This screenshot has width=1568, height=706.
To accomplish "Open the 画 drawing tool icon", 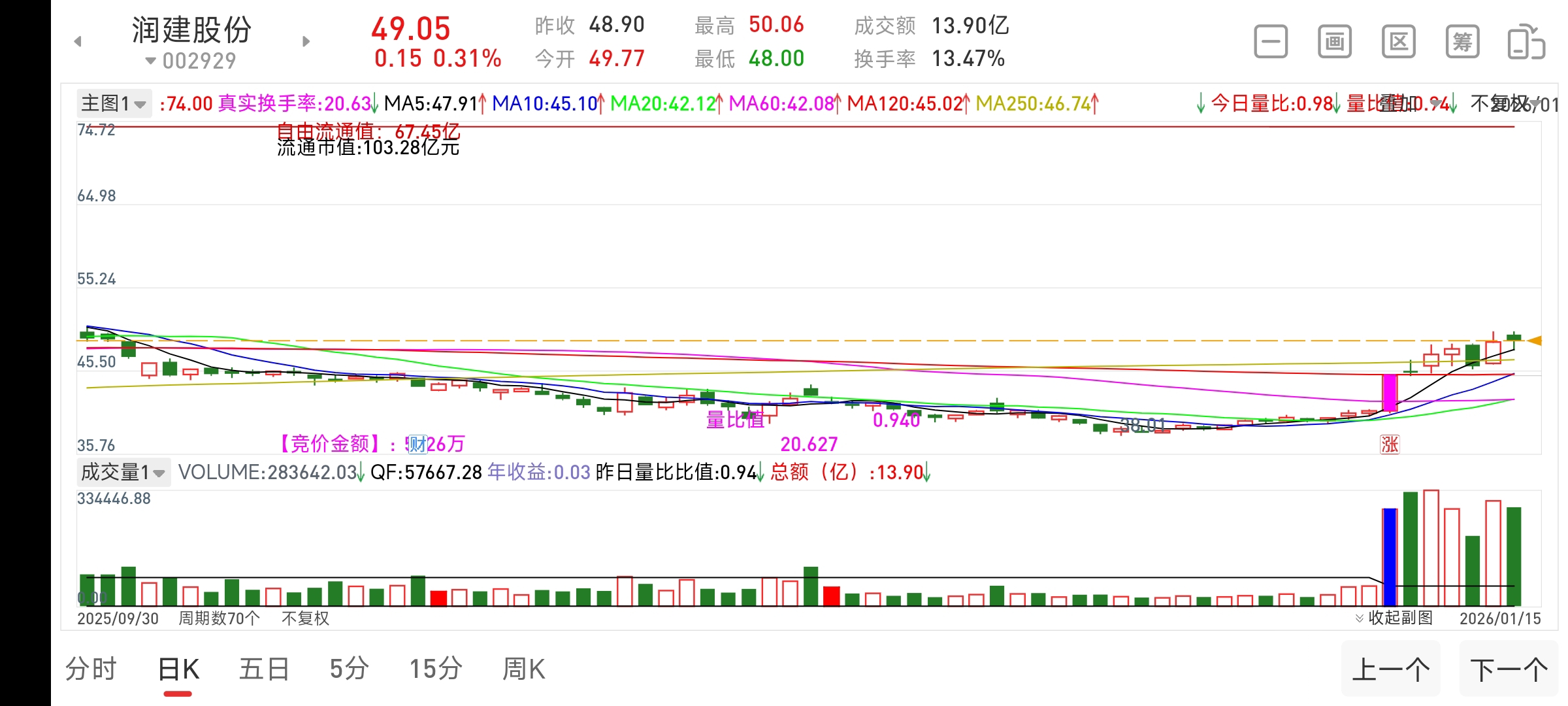I will (1334, 42).
